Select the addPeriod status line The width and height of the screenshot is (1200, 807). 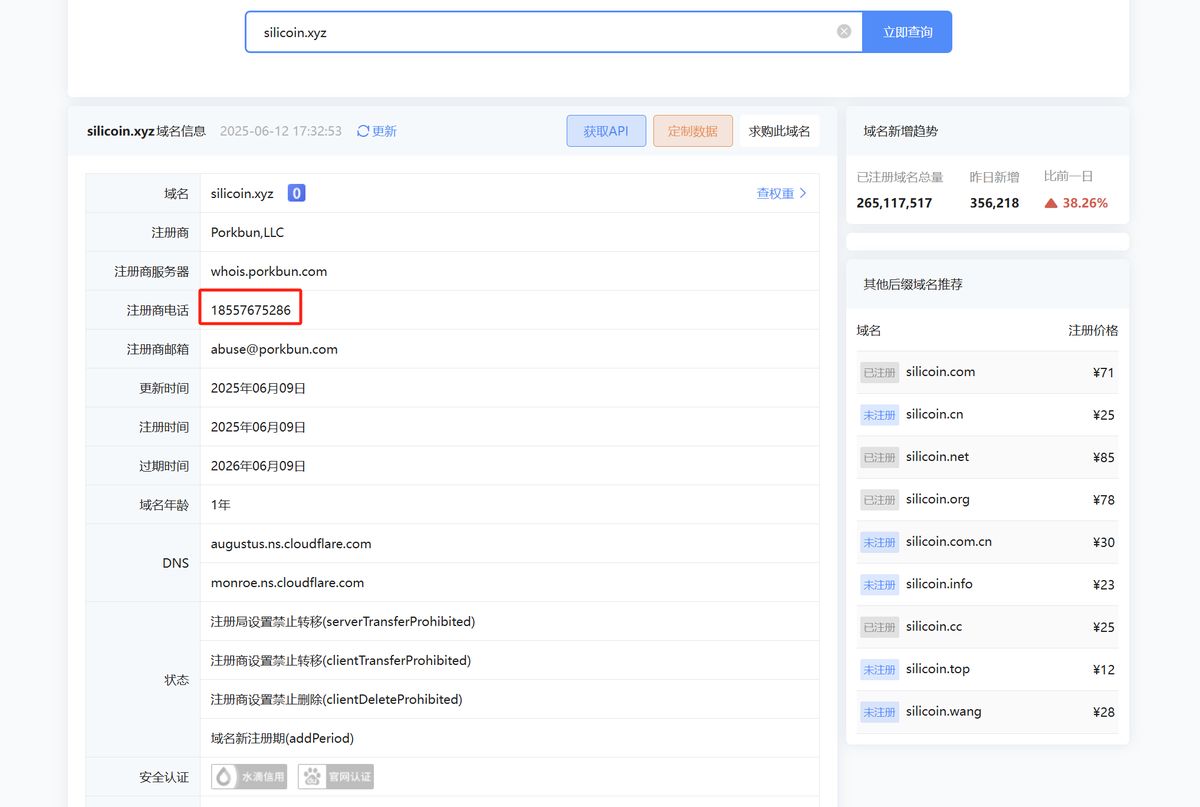click(283, 739)
